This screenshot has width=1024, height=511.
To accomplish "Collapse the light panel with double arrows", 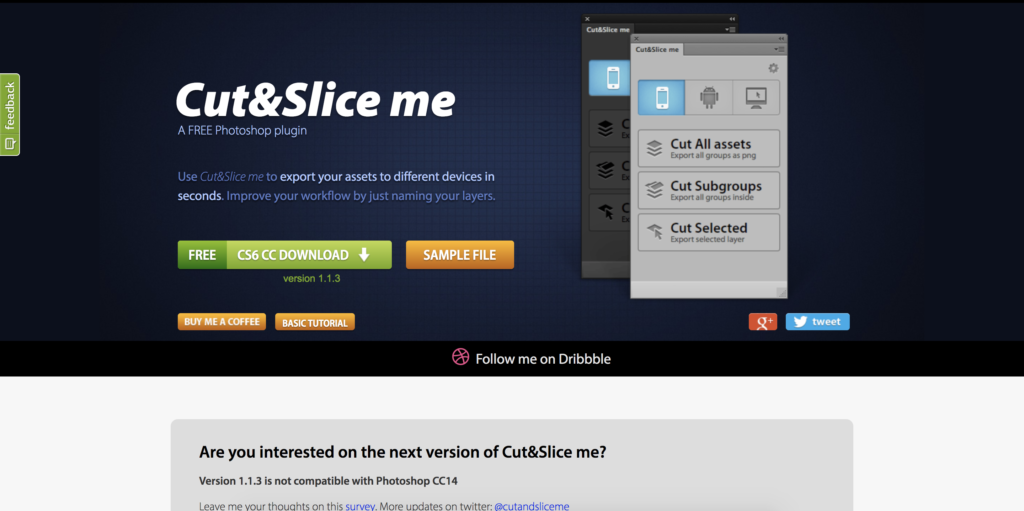I will (x=782, y=38).
